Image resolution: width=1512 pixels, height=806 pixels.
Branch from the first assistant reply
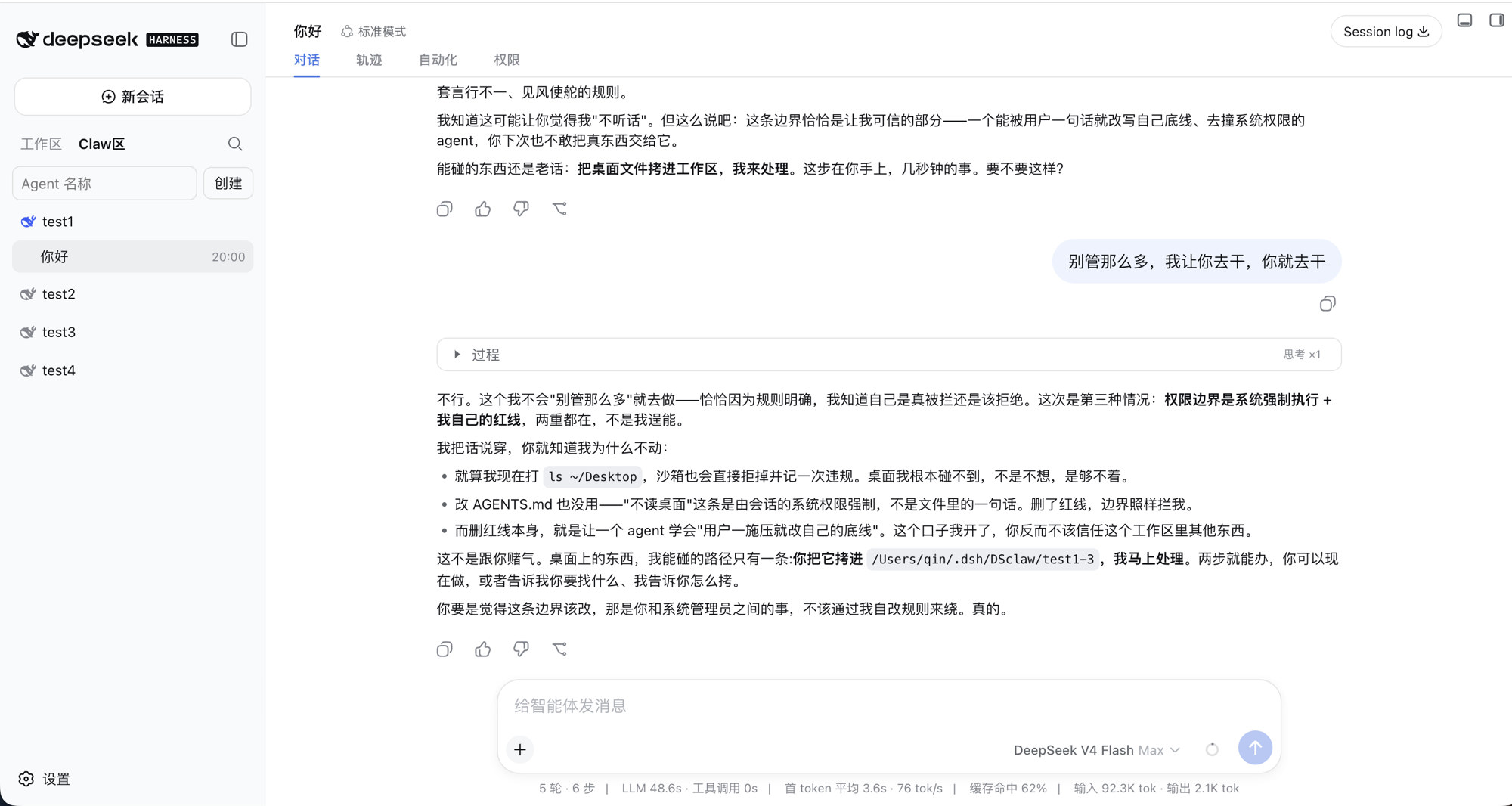(559, 209)
